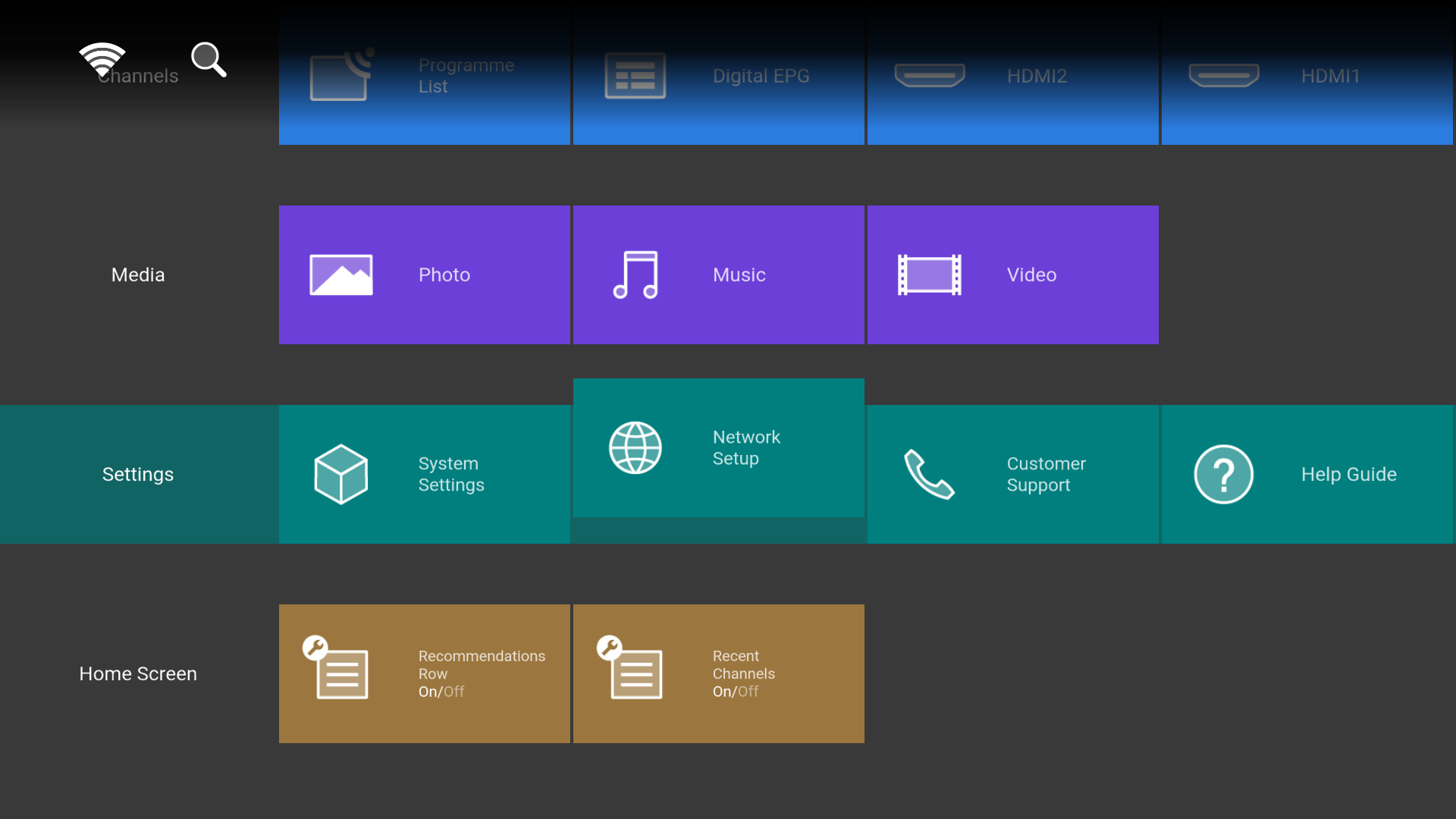Open the Video filmstrip icon
Screen dimensions: 1456x819
(x=930, y=275)
